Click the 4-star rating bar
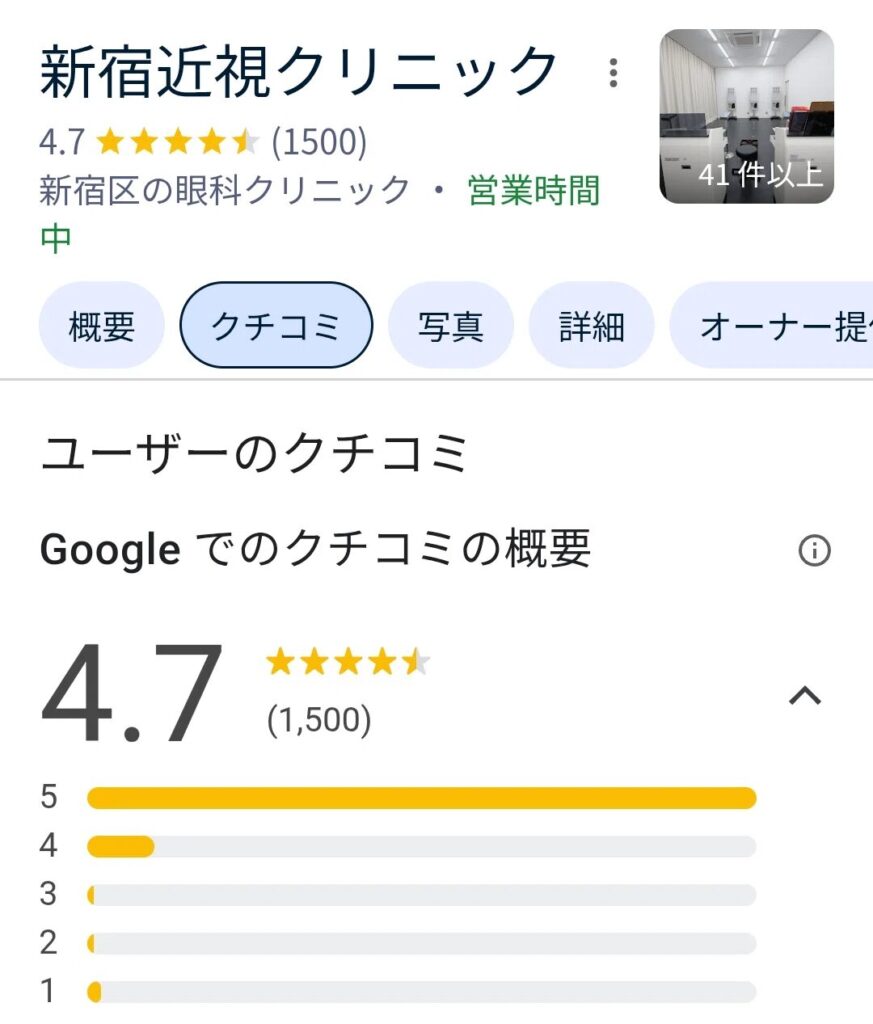873x1024 pixels. [x=421, y=847]
